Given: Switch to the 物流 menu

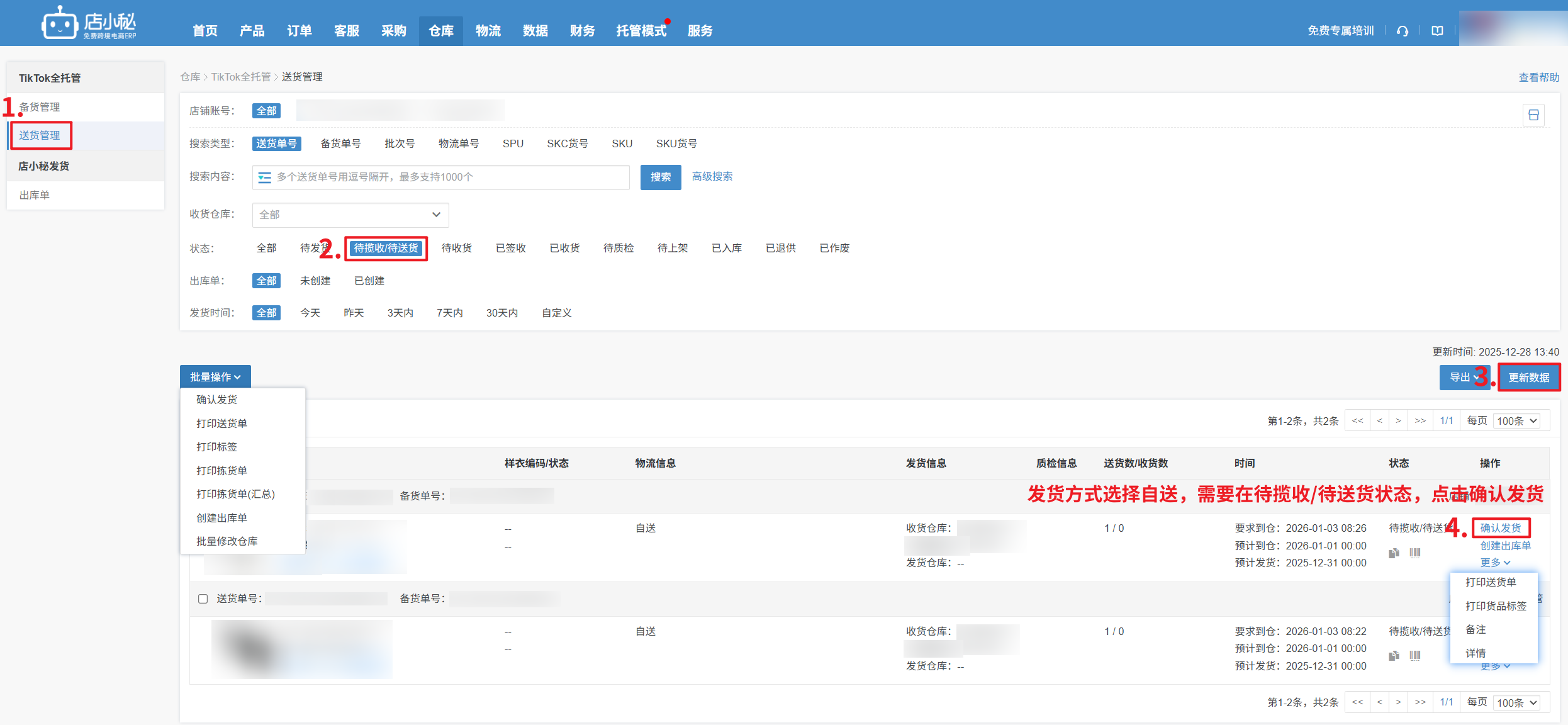Looking at the screenshot, I should tap(488, 30).
